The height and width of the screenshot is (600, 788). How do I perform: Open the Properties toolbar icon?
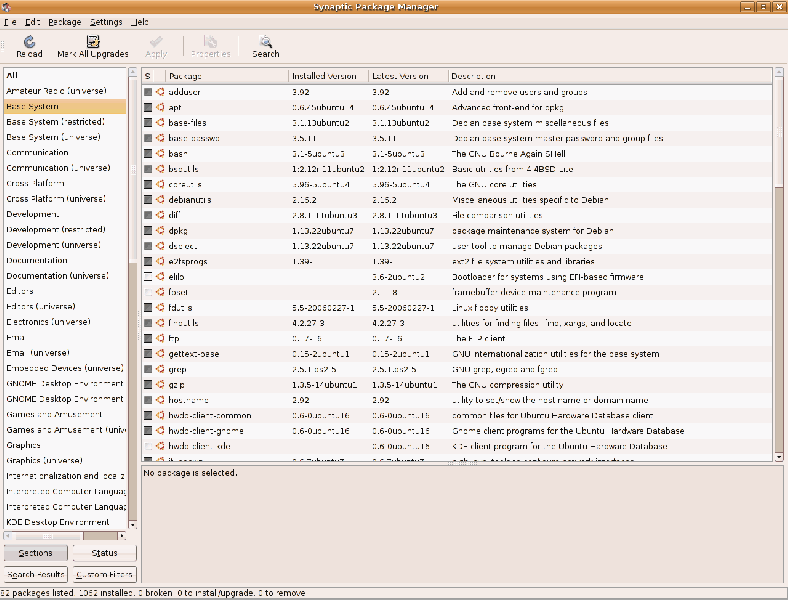point(211,42)
